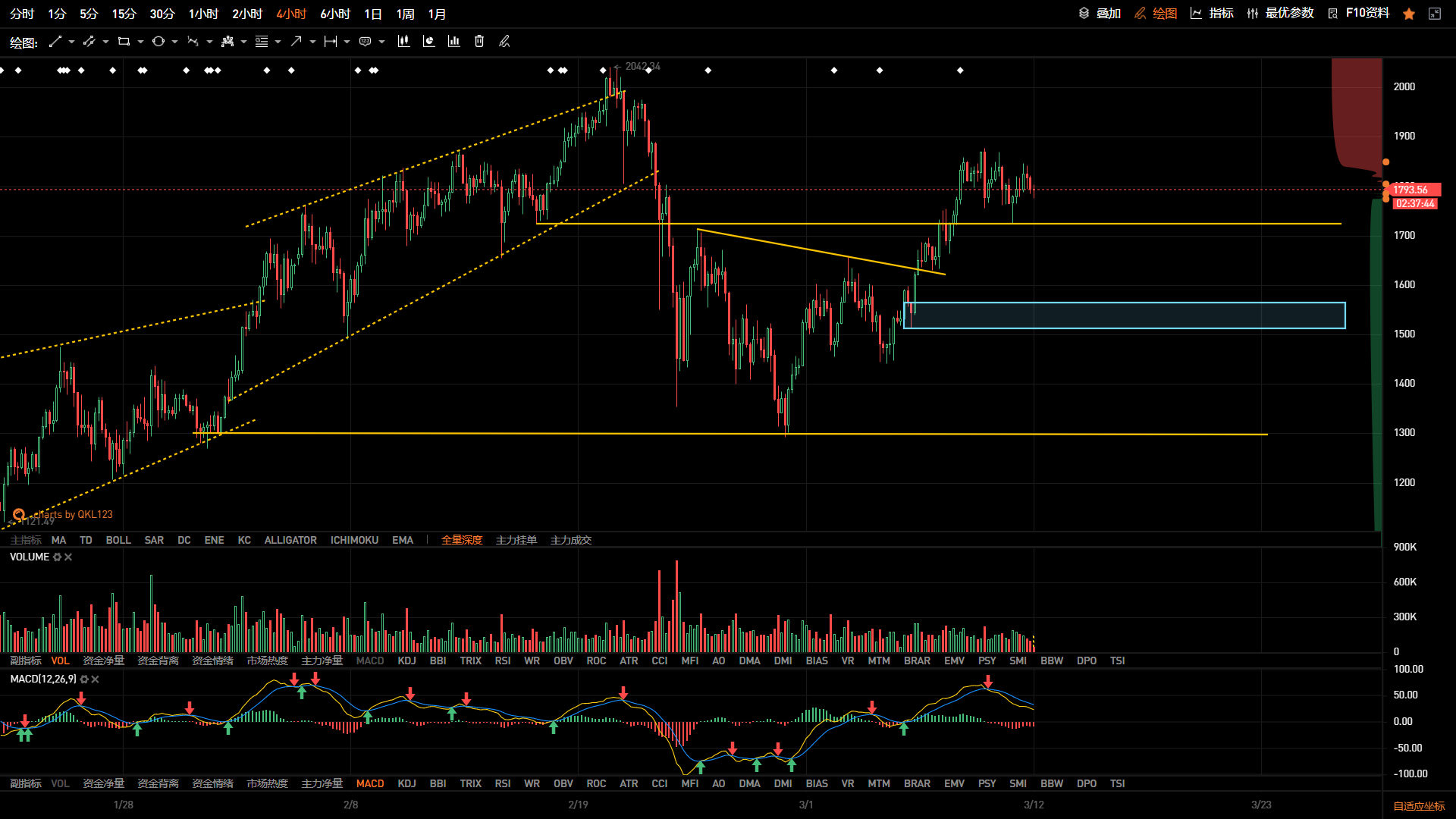Click the favorite star icon
Image resolution: width=1456 pixels, height=819 pixels.
(x=1409, y=14)
